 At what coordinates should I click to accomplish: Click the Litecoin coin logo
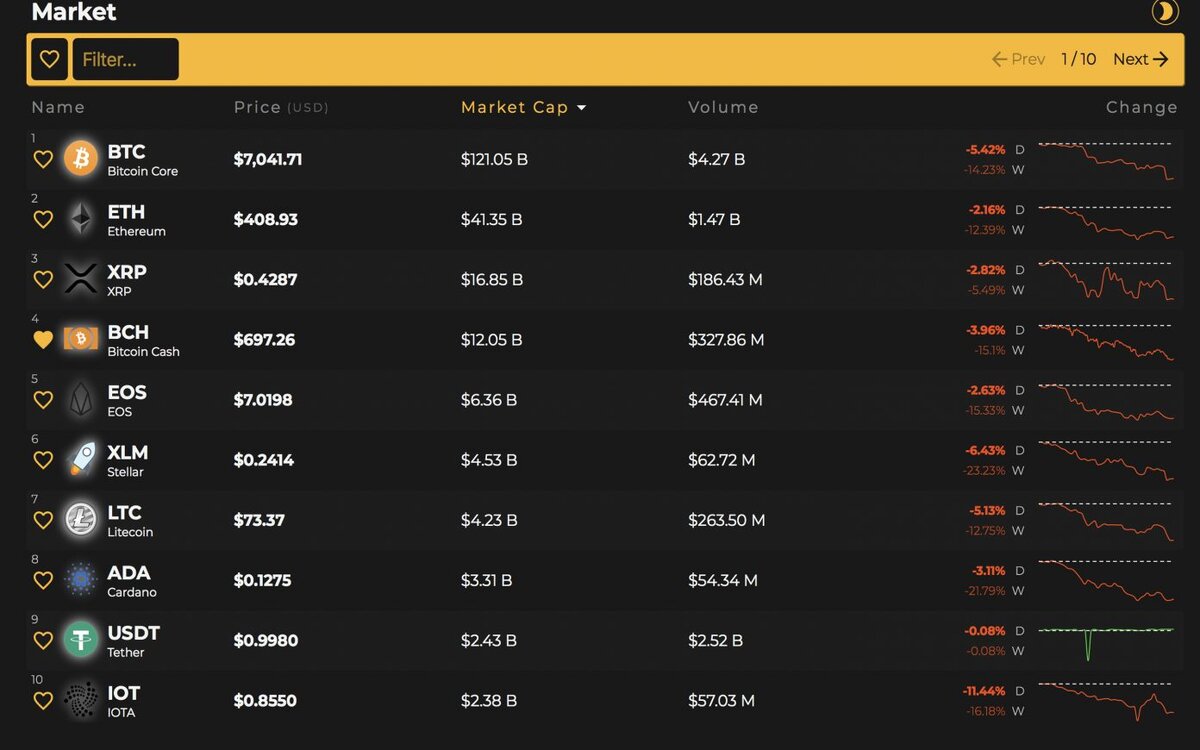[x=81, y=519]
